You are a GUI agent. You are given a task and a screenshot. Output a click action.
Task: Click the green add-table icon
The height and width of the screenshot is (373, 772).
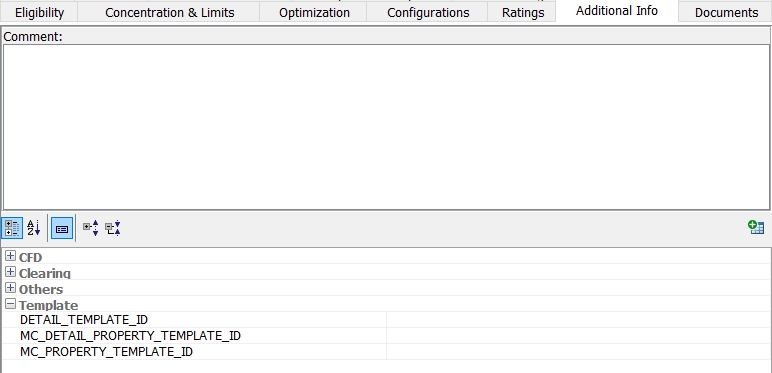click(756, 227)
